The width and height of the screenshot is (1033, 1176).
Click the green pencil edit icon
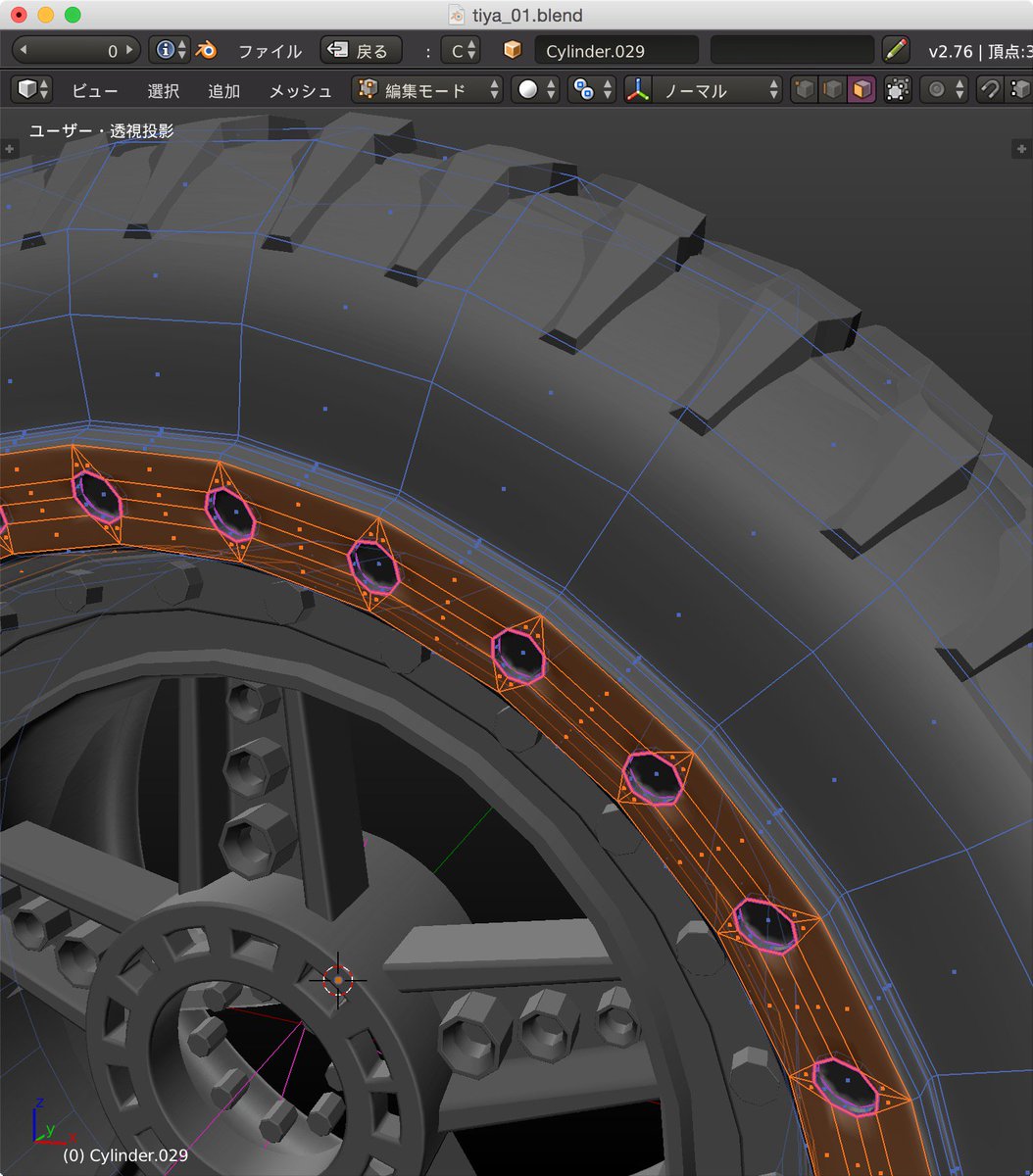(x=896, y=50)
